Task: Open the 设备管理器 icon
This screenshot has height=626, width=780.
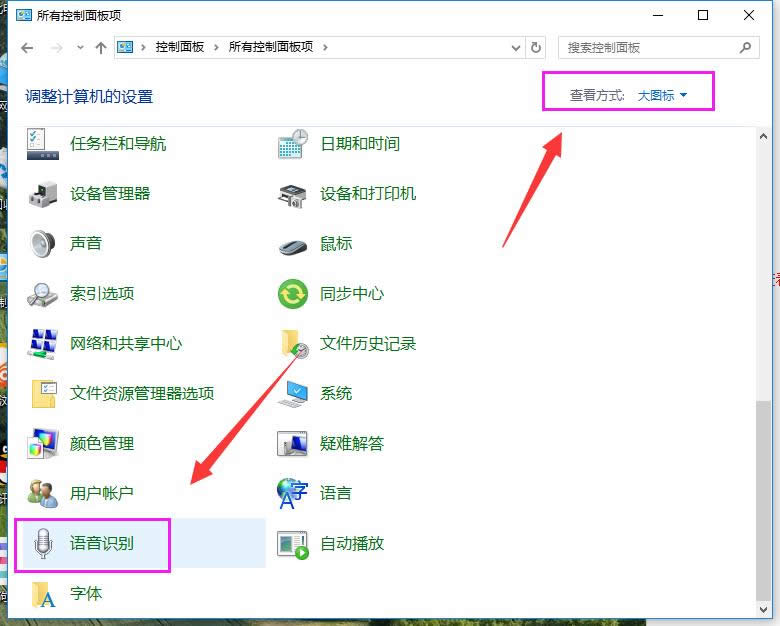Action: pos(42,194)
